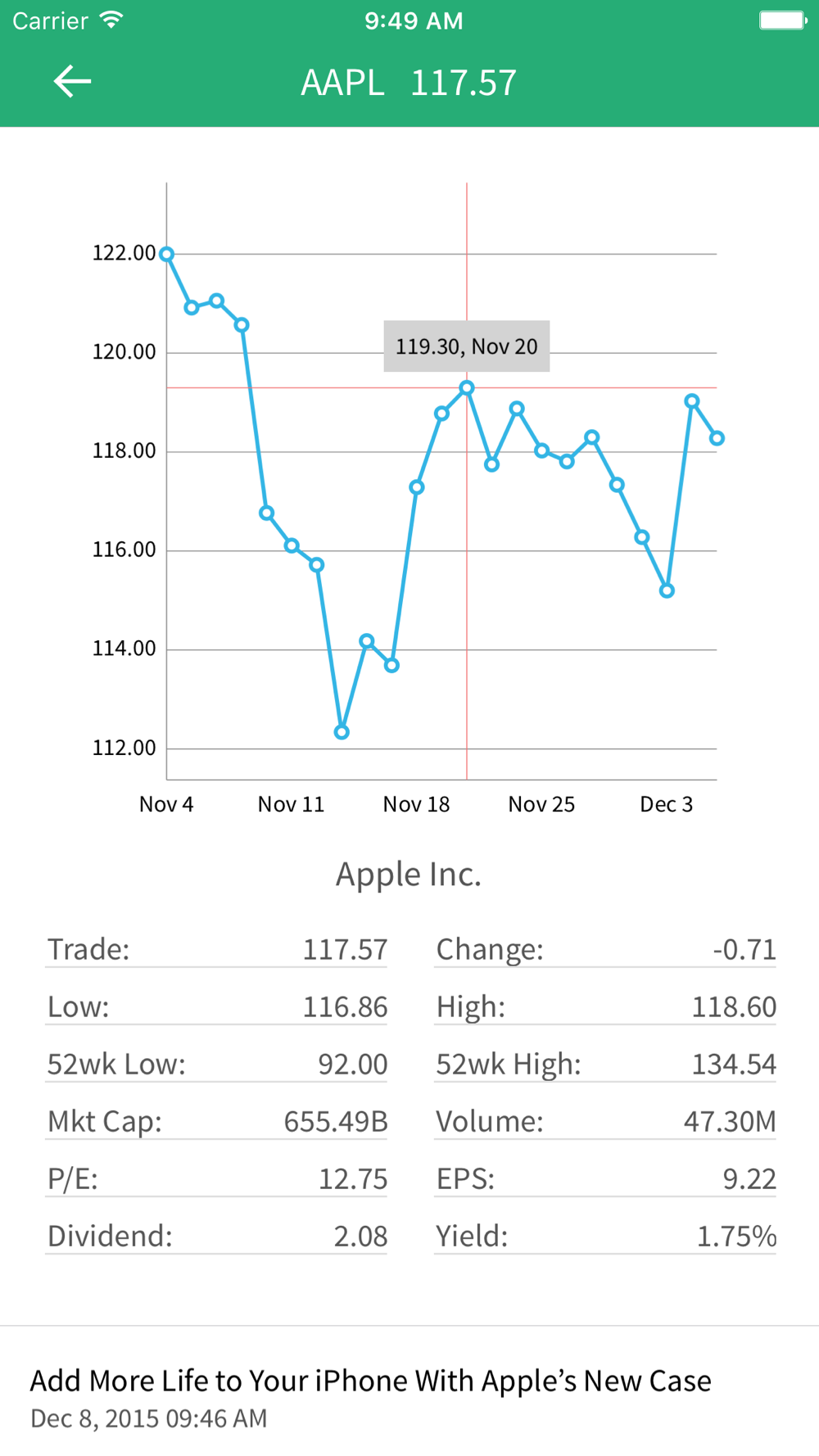Tap the first chart point at 122.00
The width and height of the screenshot is (819, 1456).
point(167,255)
